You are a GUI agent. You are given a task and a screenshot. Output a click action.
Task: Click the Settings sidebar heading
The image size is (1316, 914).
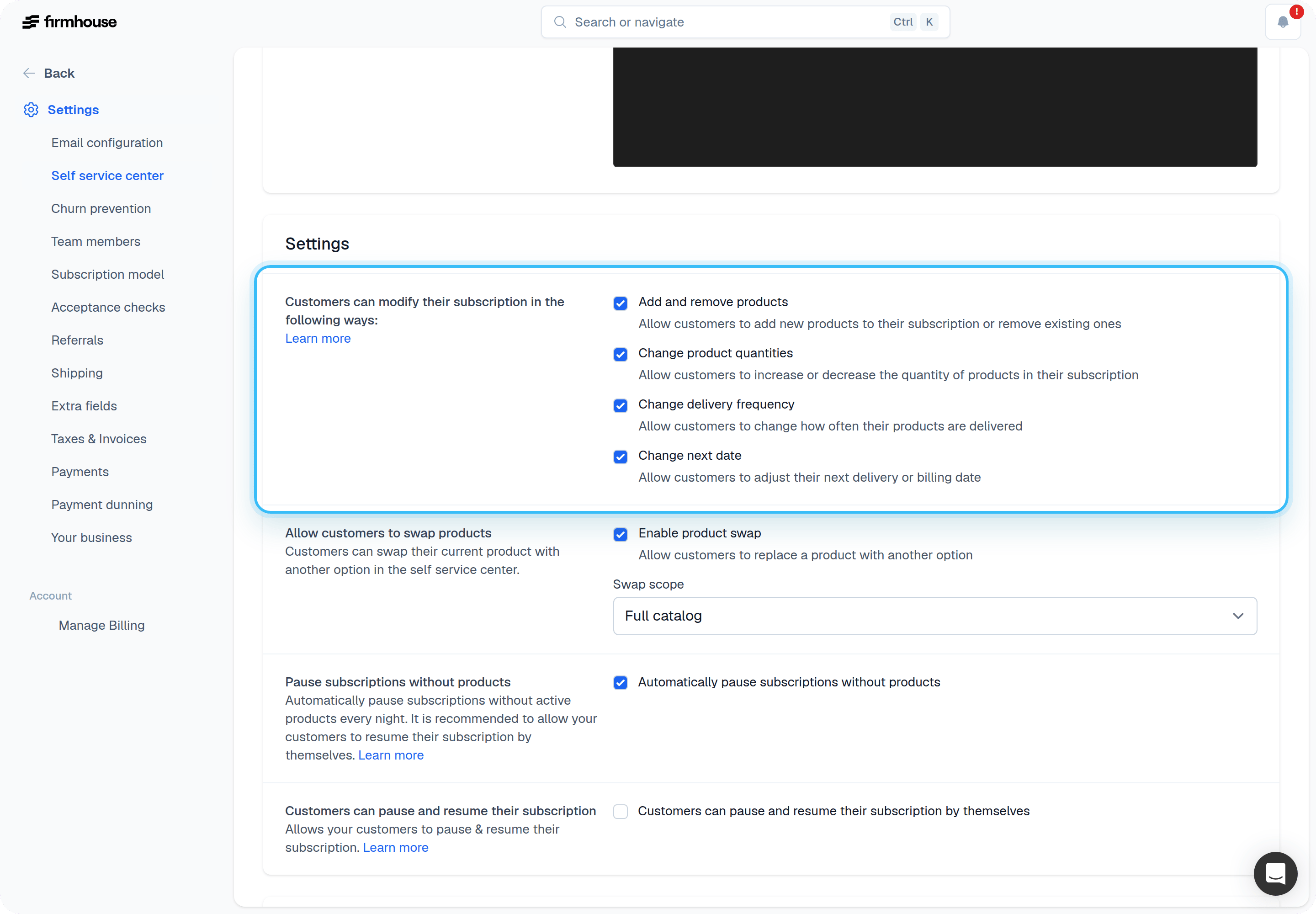(x=73, y=109)
